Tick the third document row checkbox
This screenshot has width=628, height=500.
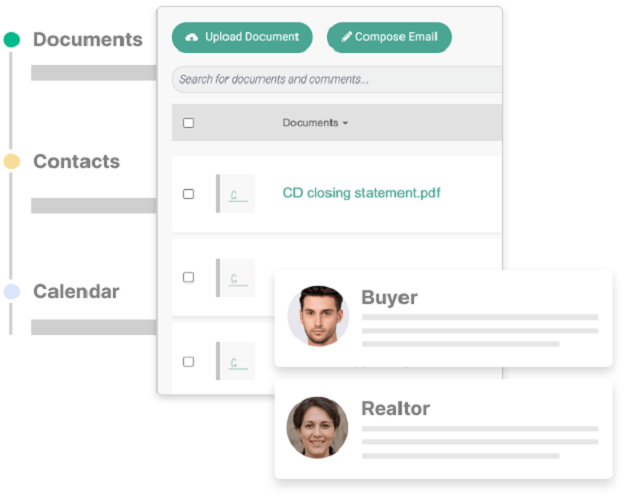tap(188, 362)
